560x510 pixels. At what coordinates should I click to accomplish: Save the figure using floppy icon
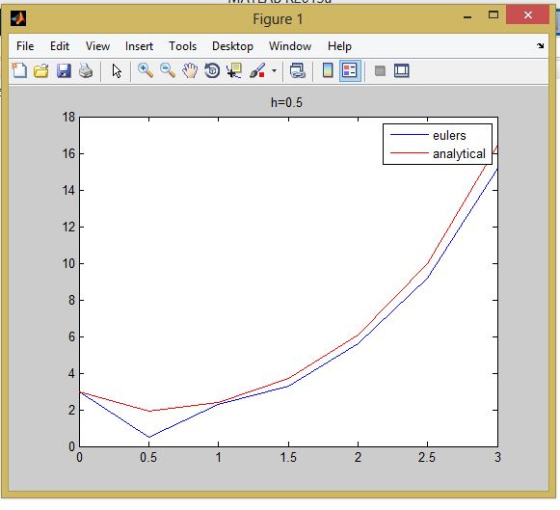64,71
